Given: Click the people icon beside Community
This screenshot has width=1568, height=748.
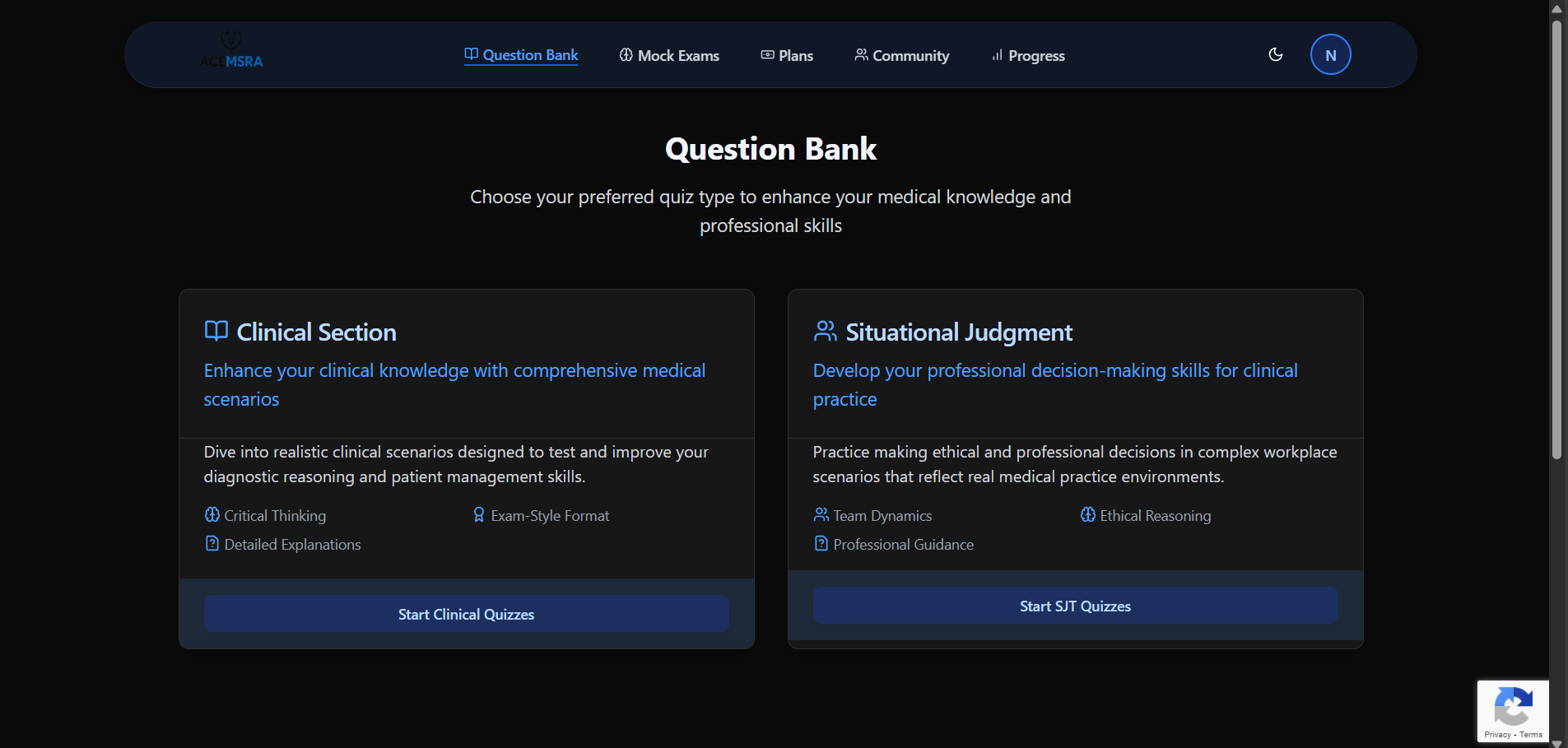Looking at the screenshot, I should (861, 55).
